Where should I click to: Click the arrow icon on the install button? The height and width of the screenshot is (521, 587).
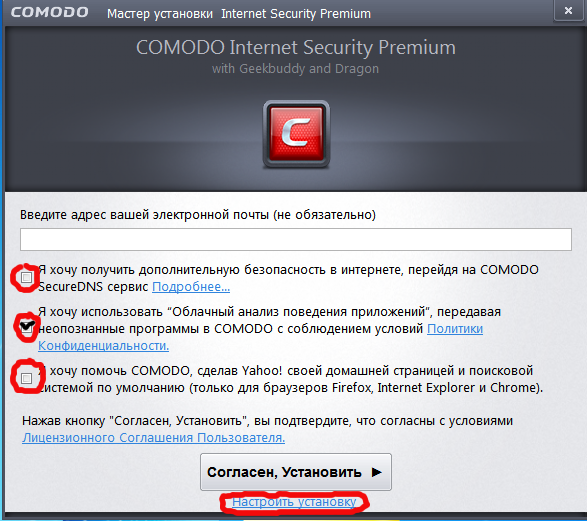[x=377, y=472]
